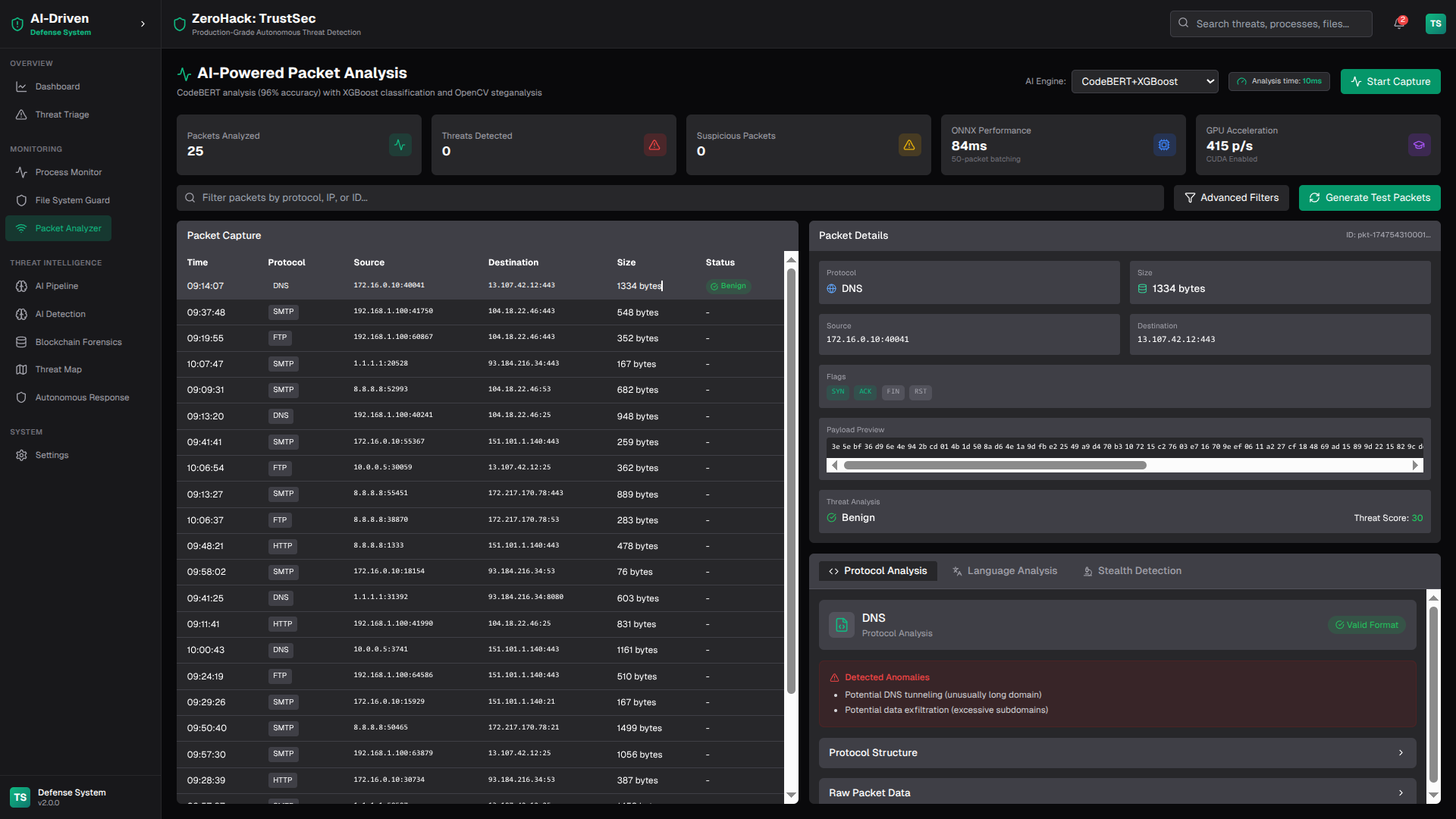Go to the AI Pipeline page

(57, 286)
